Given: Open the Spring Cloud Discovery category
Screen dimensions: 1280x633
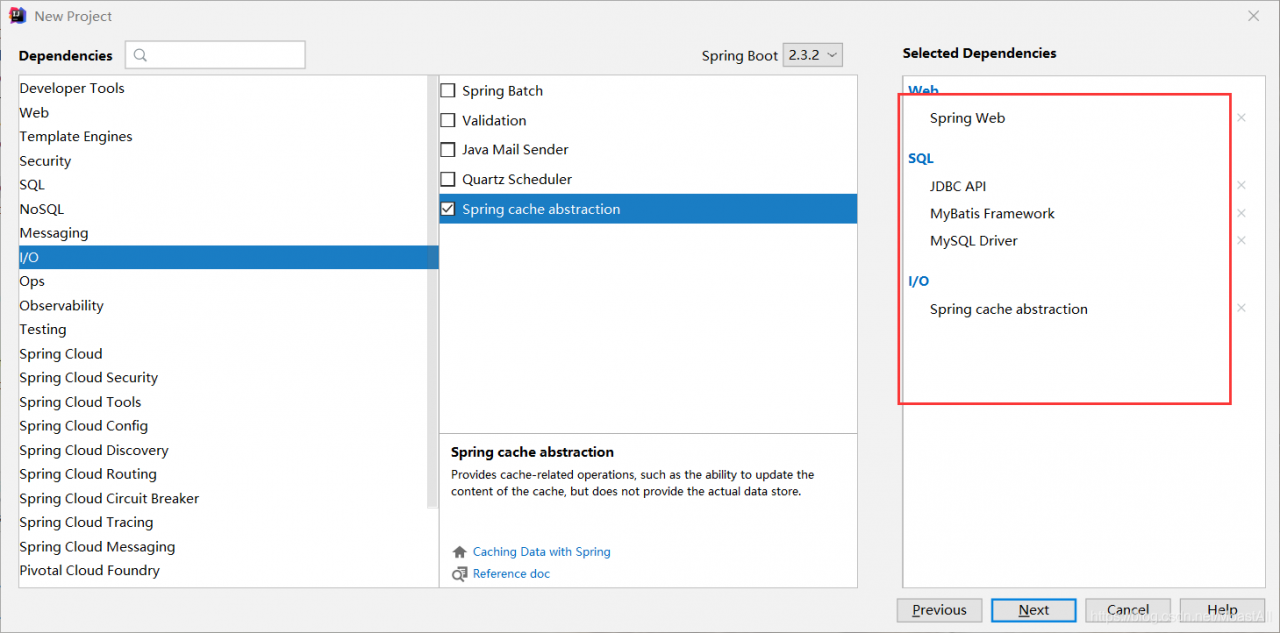Looking at the screenshot, I should pyautogui.click(x=223, y=450).
